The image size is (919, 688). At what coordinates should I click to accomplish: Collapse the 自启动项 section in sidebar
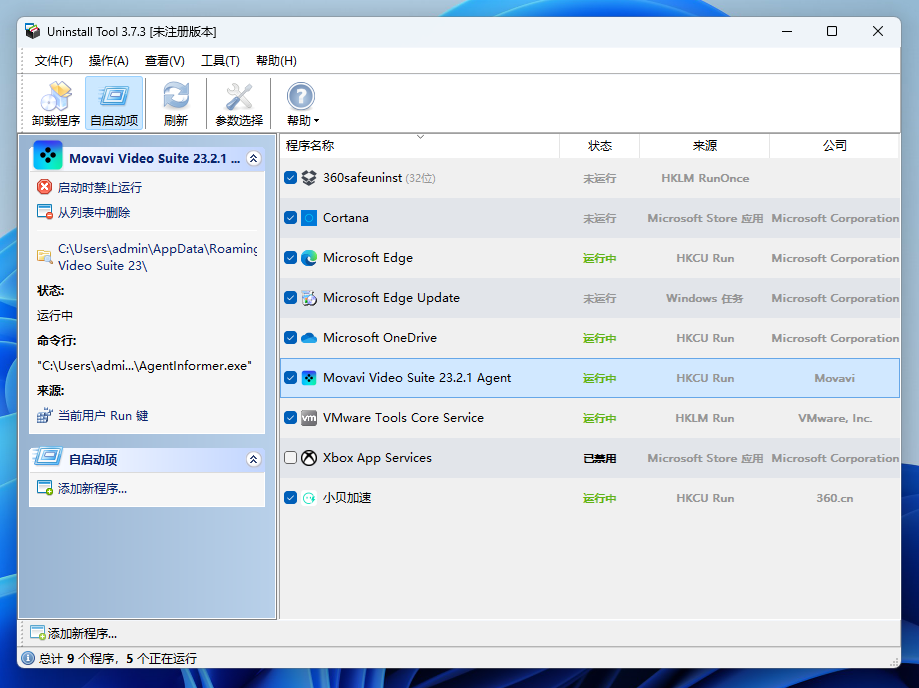[255, 457]
